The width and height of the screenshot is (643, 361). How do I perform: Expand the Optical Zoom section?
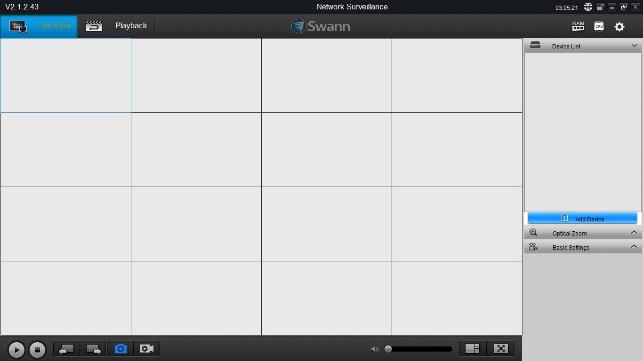pyautogui.click(x=583, y=233)
